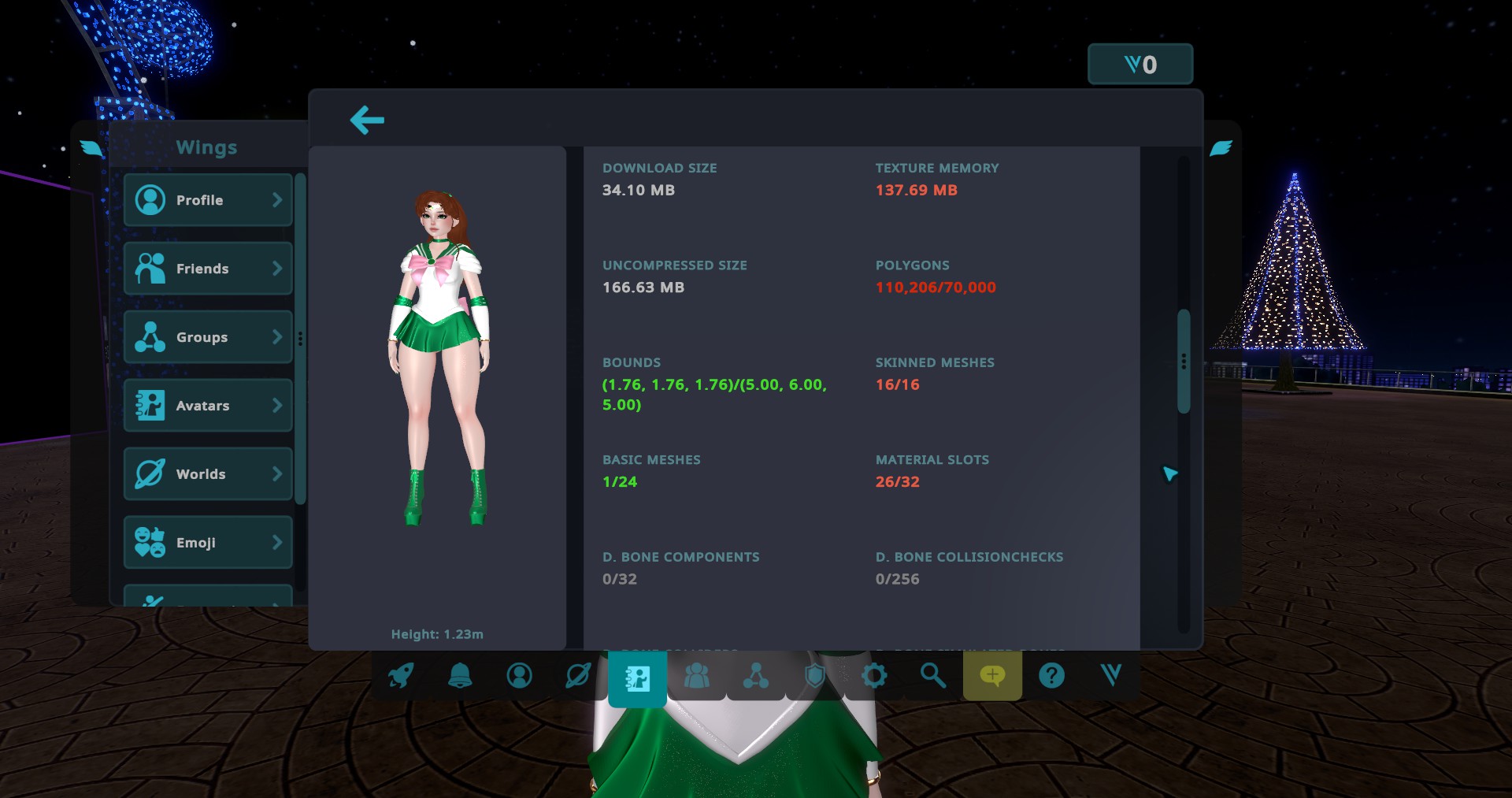Click the D. BONE COLLISIONCHECKS heading
This screenshot has width=1512, height=798.
[x=969, y=557]
